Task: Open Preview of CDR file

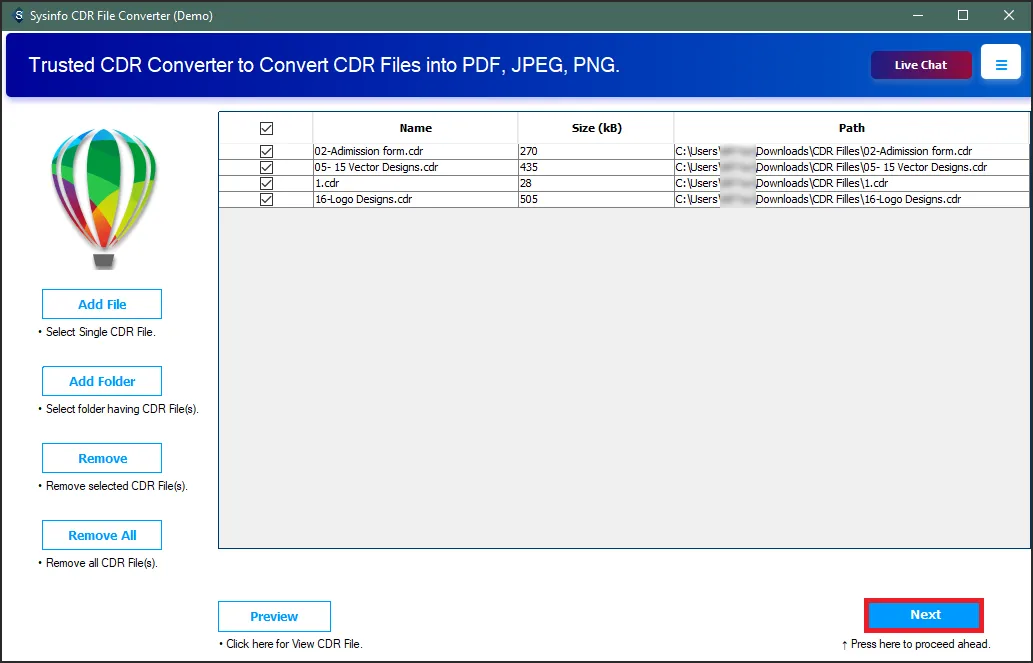Action: tap(274, 616)
